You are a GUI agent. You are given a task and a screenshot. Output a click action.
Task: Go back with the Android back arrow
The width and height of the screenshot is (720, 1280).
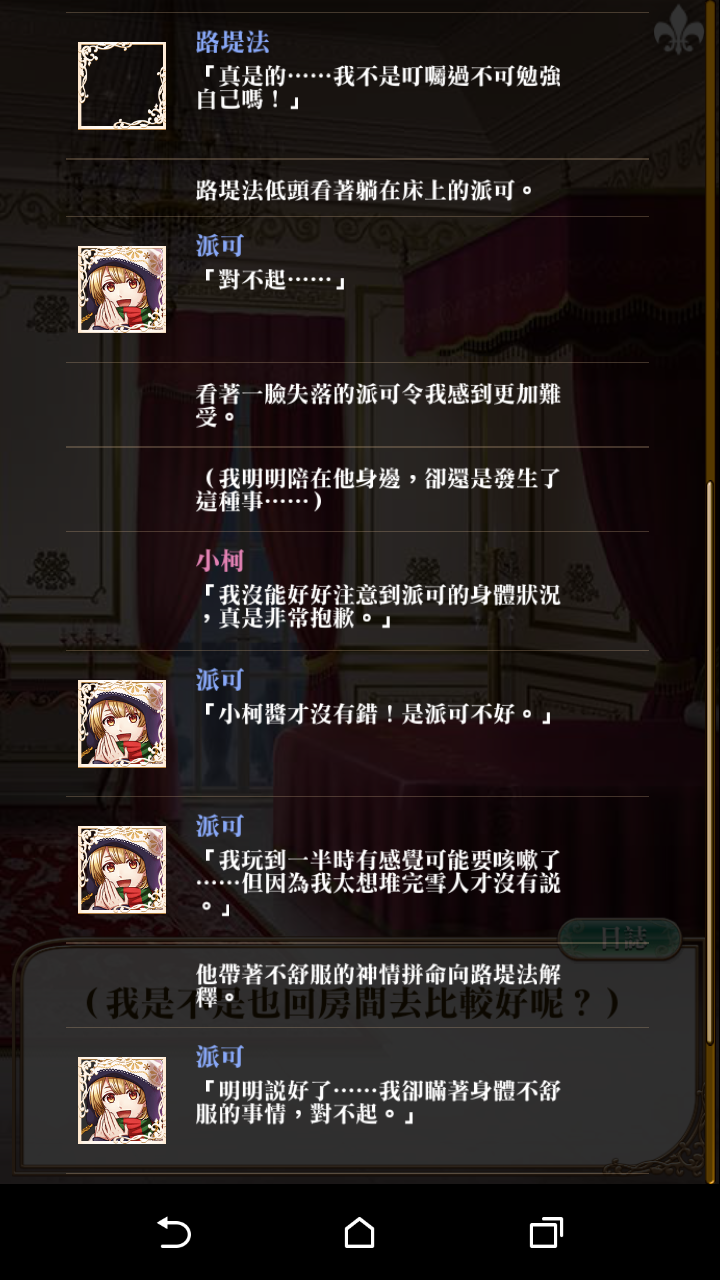coord(174,1232)
